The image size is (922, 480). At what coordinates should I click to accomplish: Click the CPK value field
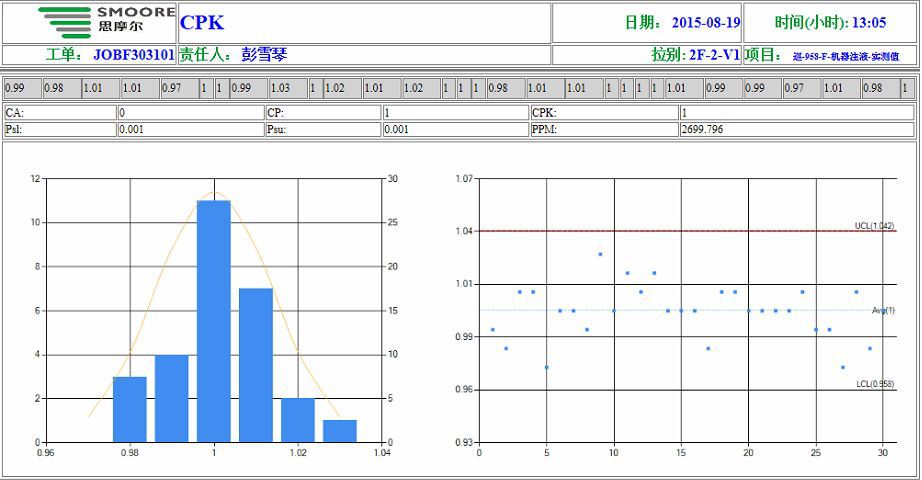tap(797, 112)
